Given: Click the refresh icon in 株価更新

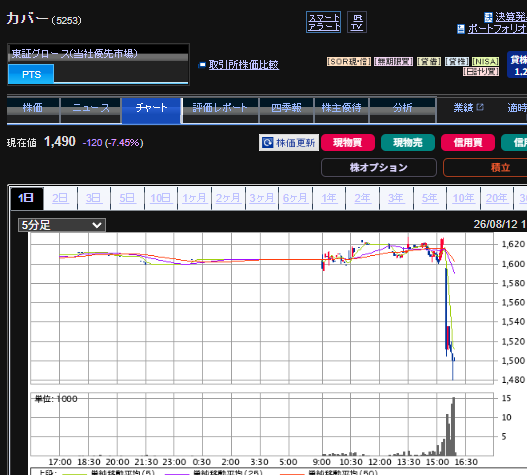Looking at the screenshot, I should (x=268, y=143).
